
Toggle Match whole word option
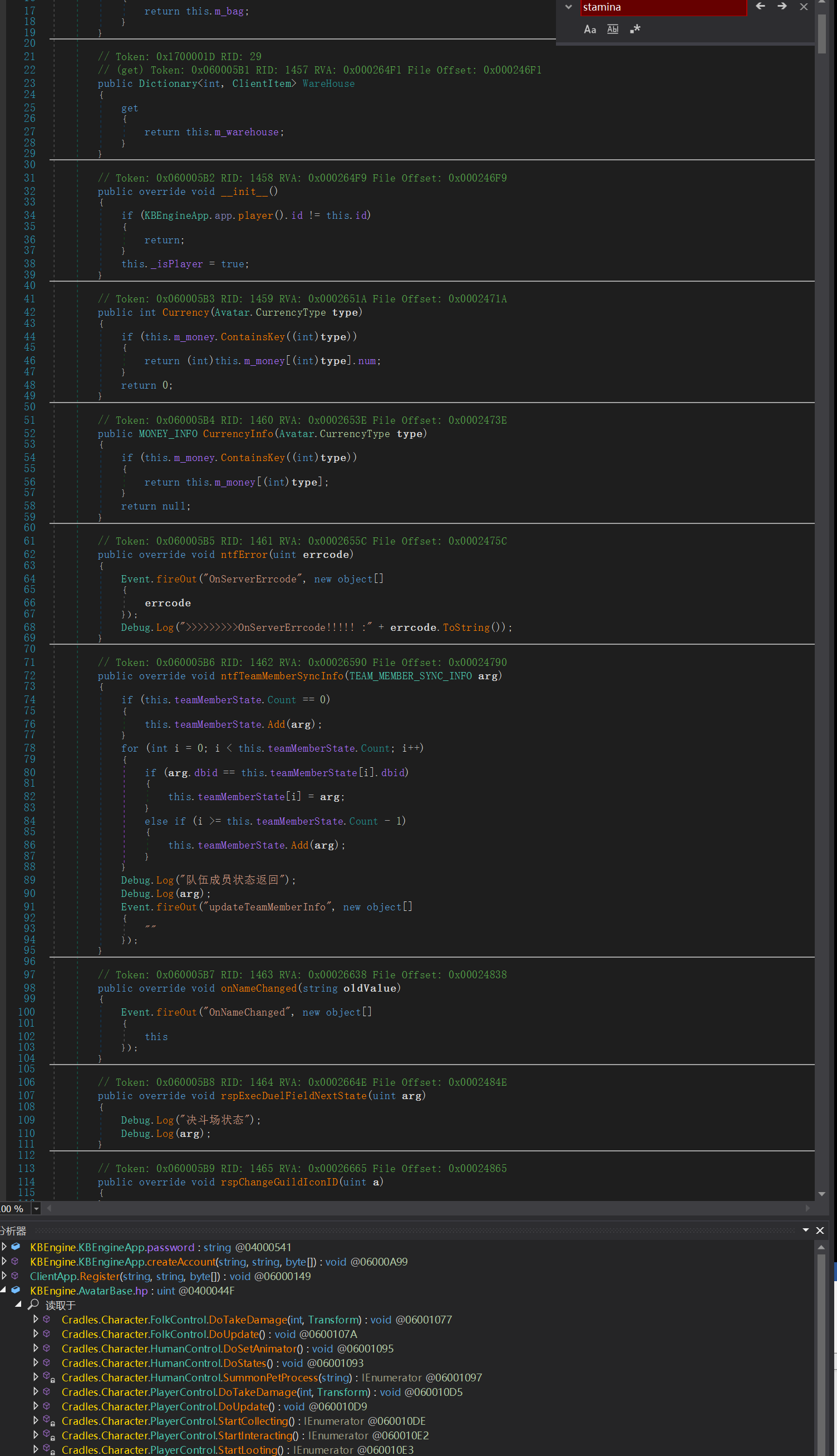pos(612,30)
